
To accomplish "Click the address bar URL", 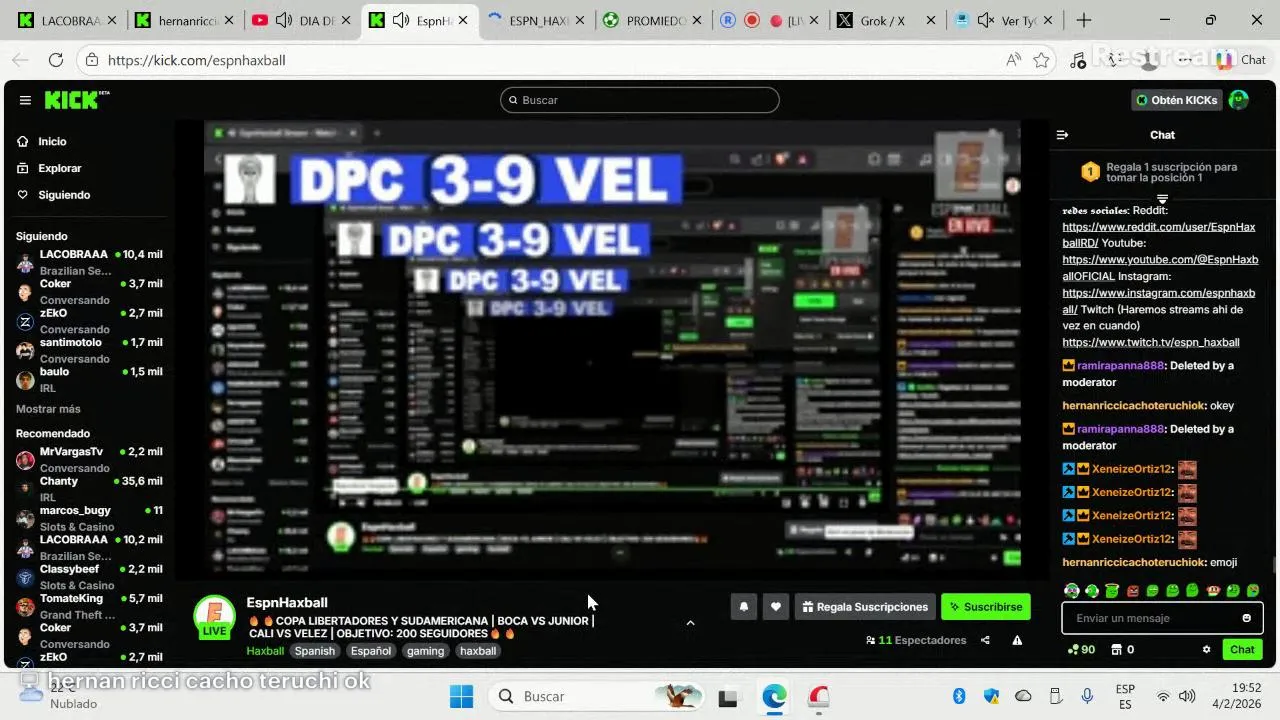I will tap(197, 60).
